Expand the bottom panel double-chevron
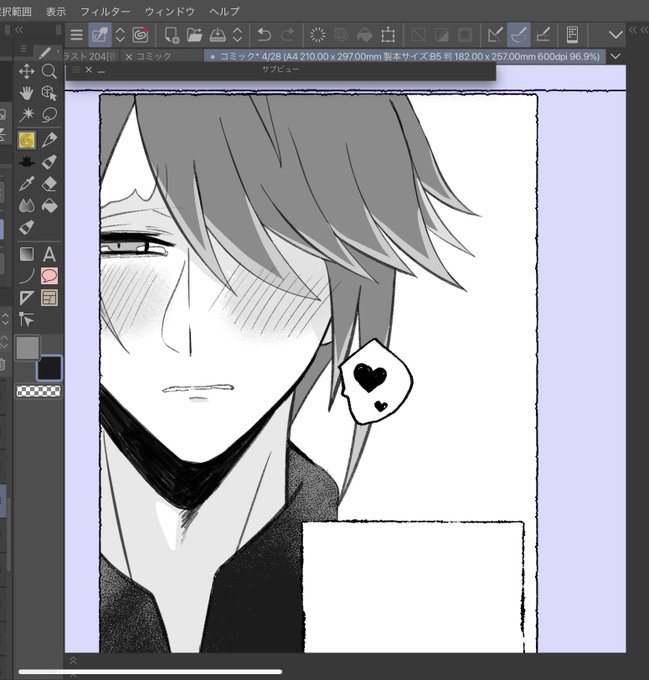Viewport: 649px width, 680px height. 73,660
